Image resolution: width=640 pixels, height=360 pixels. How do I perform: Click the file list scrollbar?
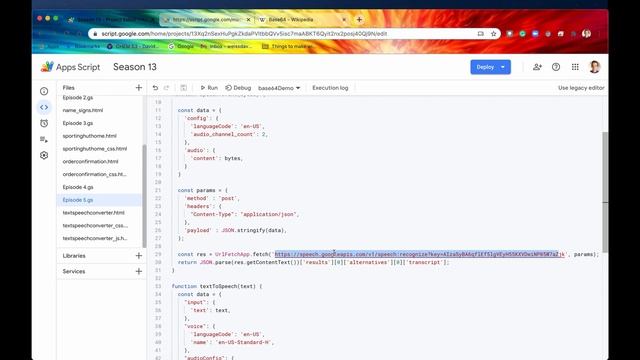pos(144,196)
